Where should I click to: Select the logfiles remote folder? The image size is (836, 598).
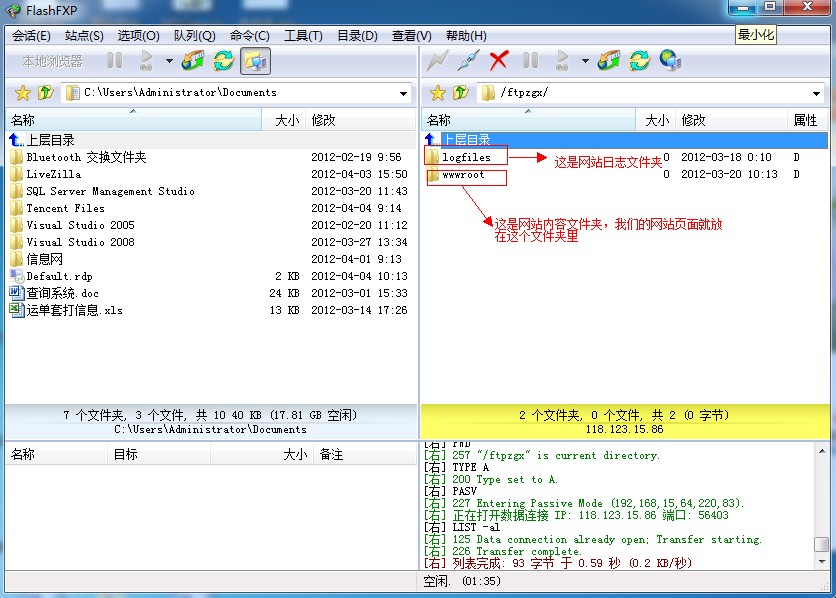466,158
